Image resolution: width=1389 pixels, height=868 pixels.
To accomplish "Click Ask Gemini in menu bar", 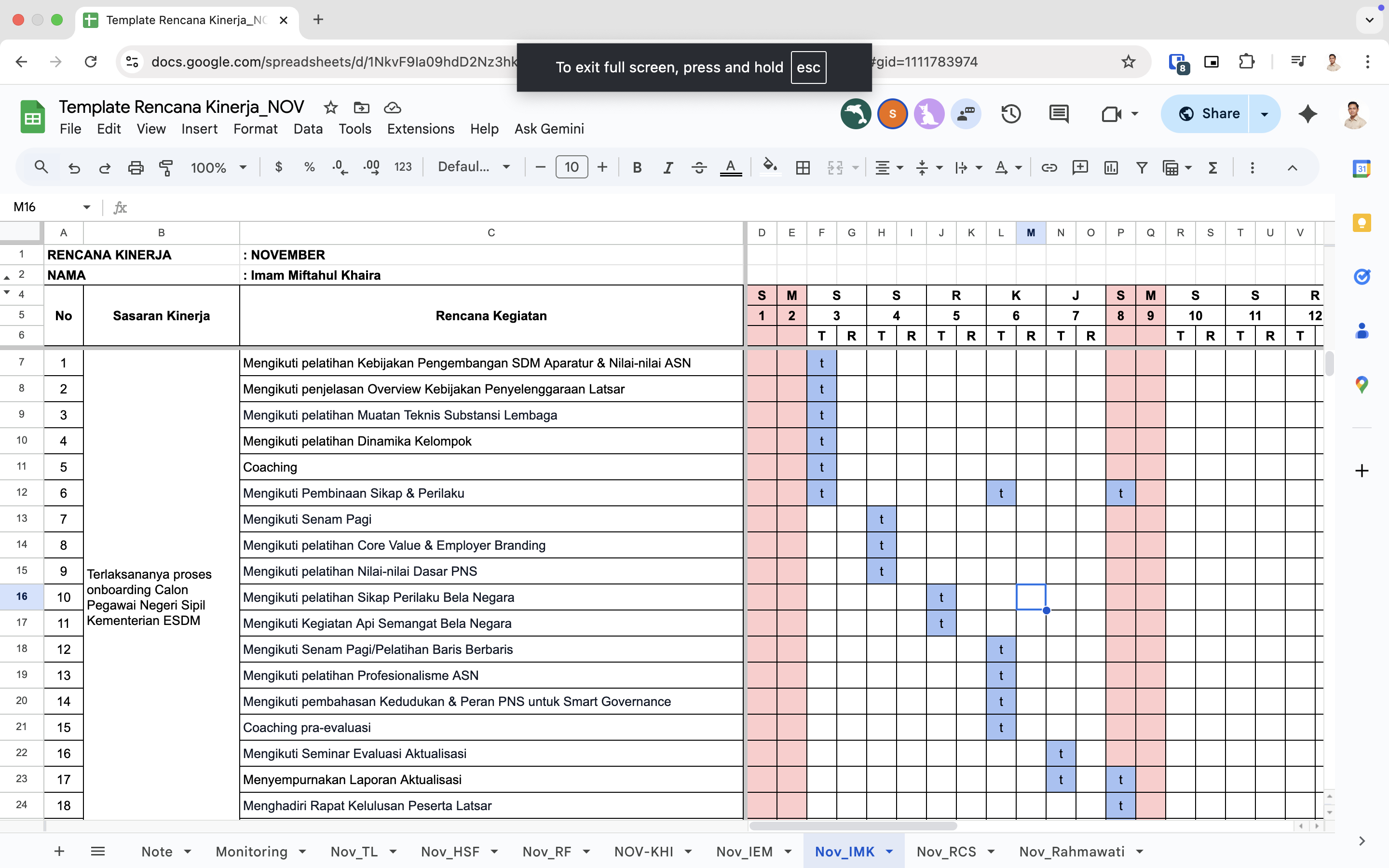I will click(549, 129).
